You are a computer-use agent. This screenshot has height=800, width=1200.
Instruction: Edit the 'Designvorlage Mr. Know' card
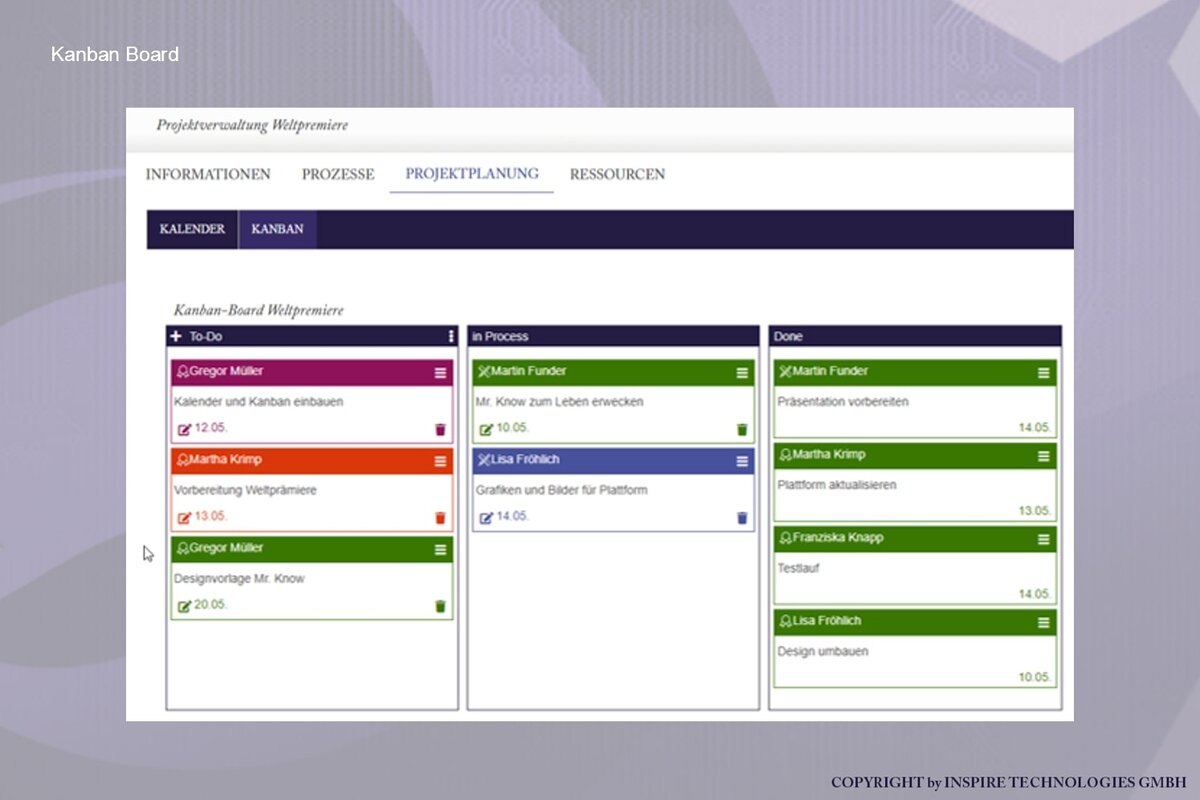183,606
